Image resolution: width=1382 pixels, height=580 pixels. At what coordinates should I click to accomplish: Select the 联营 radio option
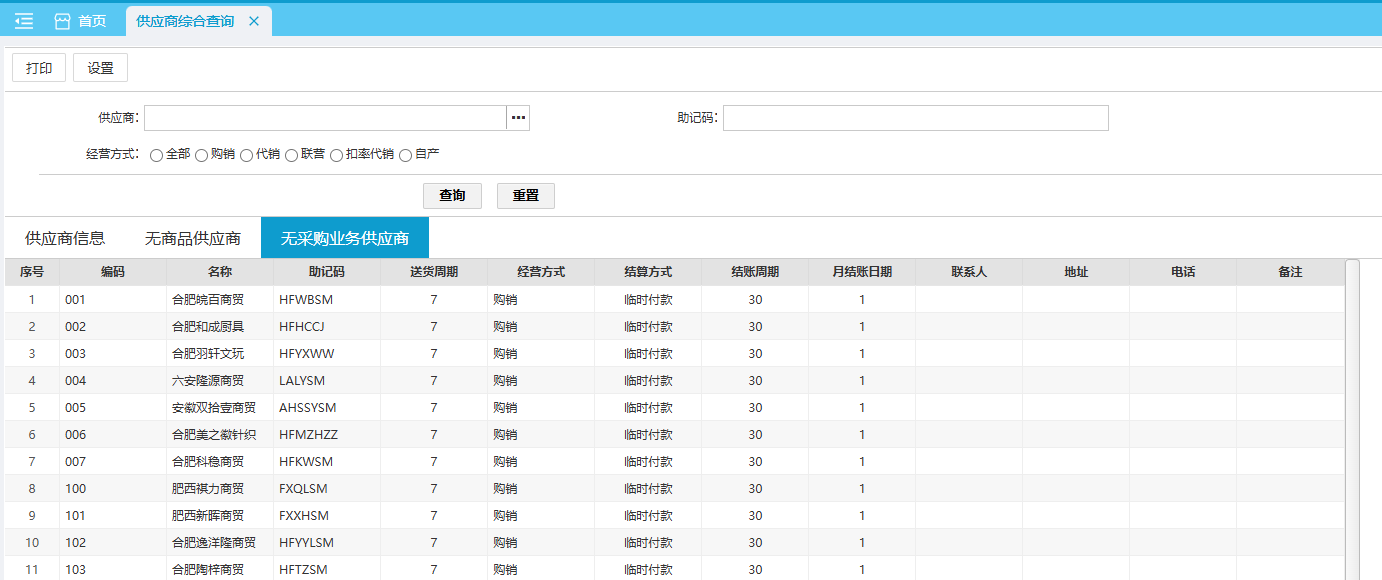pos(291,155)
